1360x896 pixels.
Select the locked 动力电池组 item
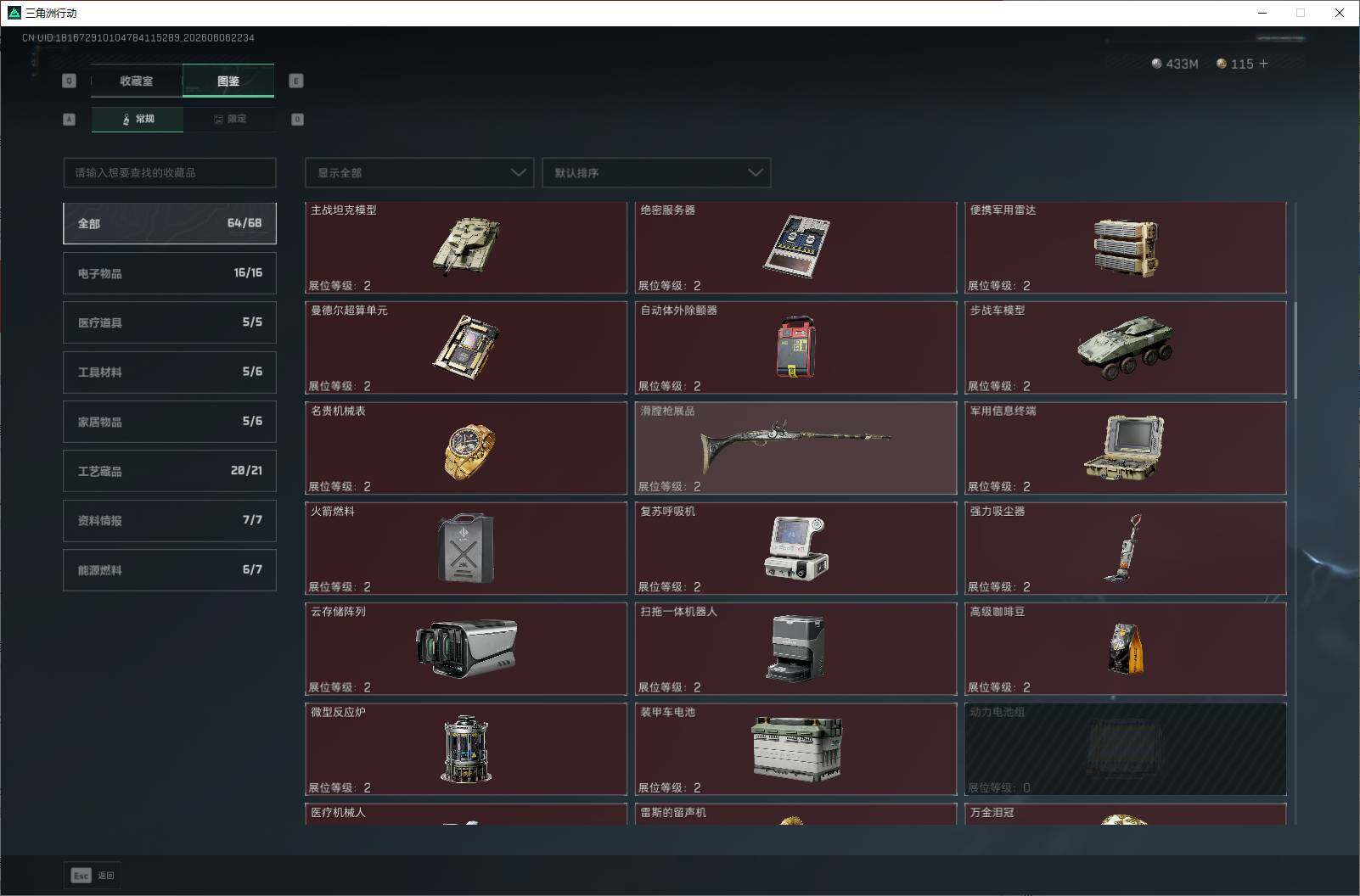coord(1126,749)
